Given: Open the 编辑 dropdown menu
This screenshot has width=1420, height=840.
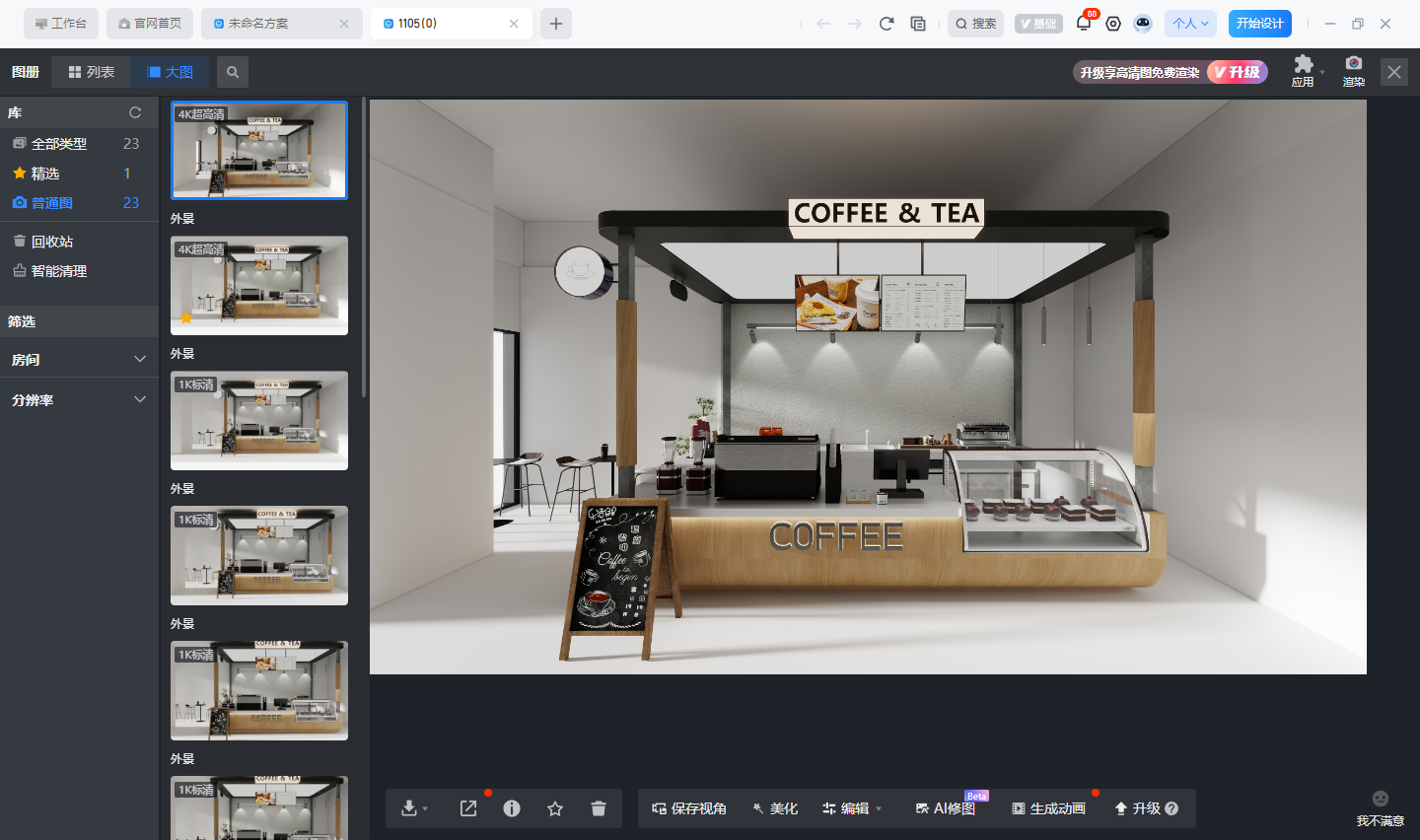Looking at the screenshot, I should 852,808.
